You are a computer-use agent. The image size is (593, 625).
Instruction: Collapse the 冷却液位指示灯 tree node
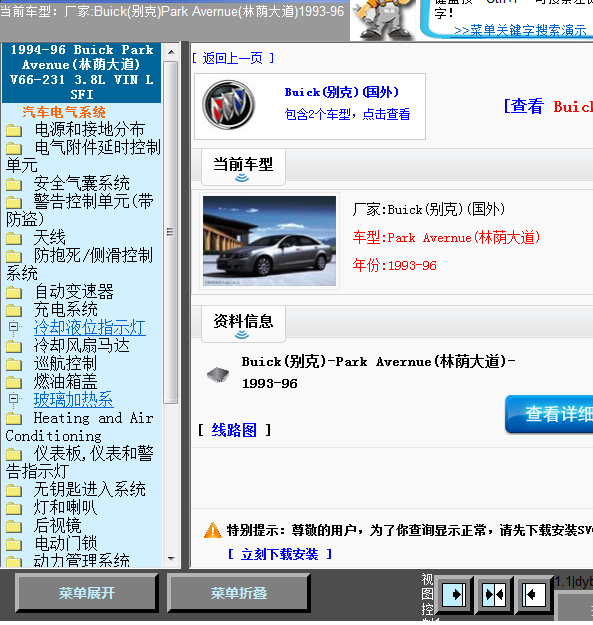tap(13, 327)
